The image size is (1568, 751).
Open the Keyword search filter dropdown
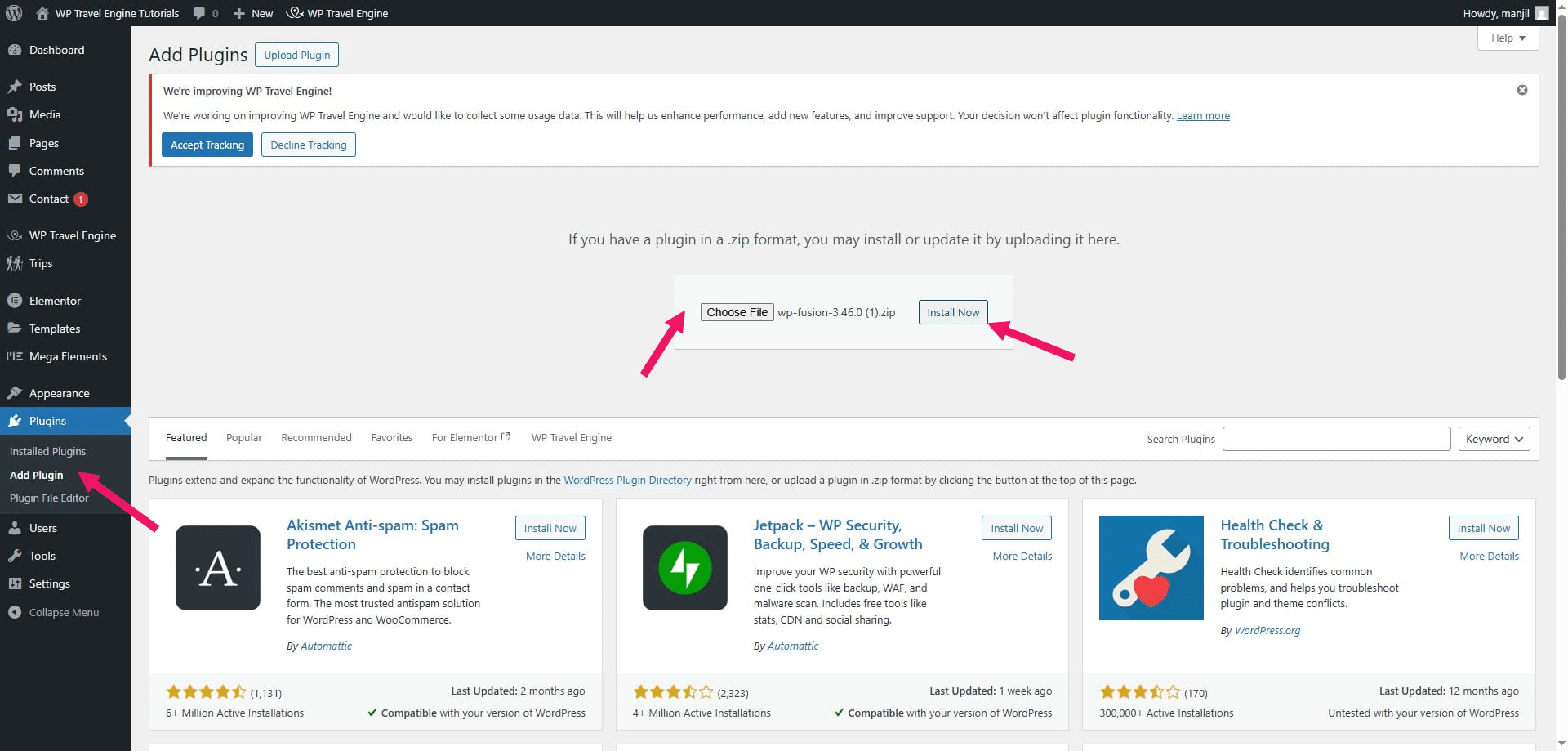[1493, 439]
